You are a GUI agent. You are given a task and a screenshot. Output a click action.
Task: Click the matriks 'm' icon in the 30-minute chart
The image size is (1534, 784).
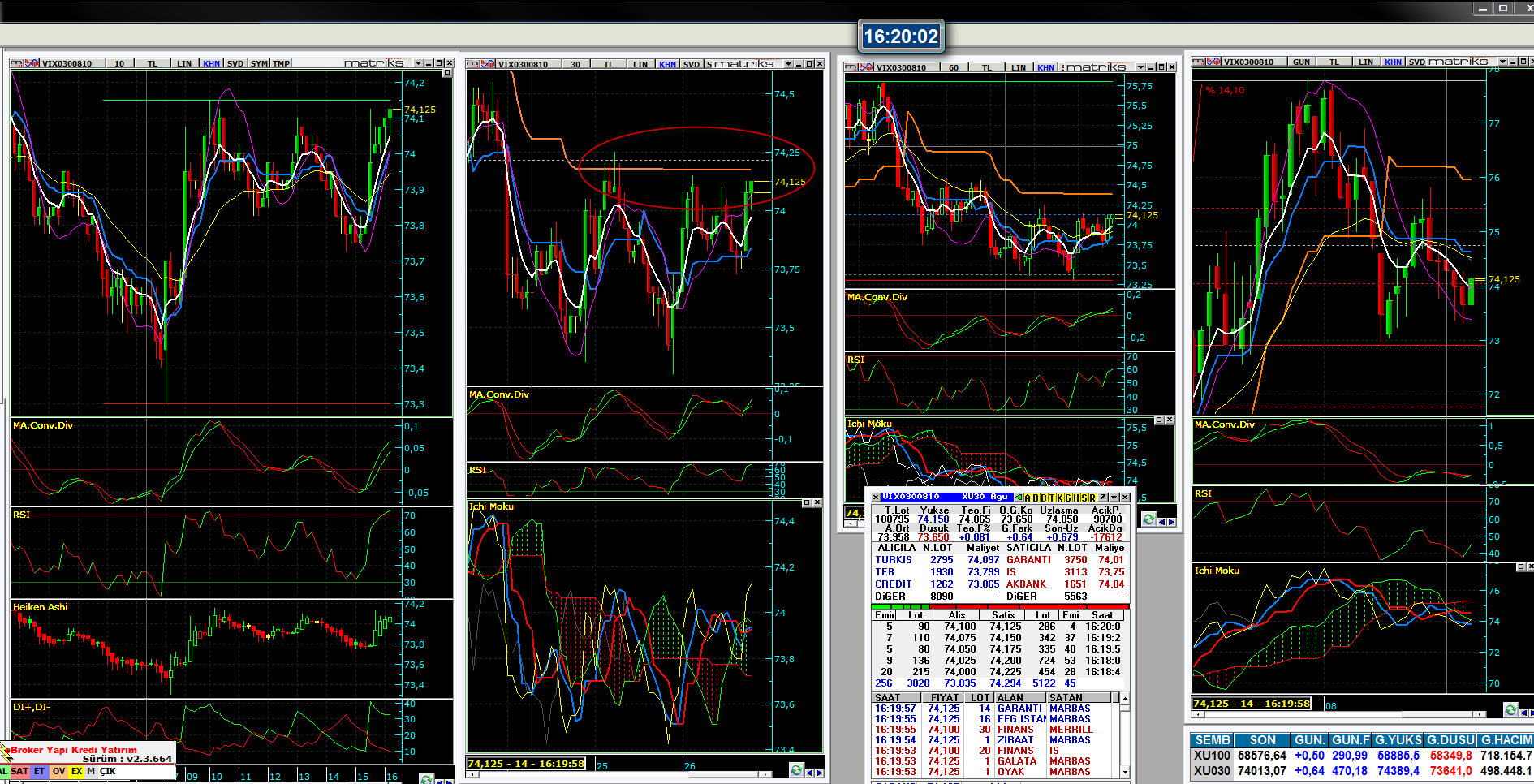pyautogui.click(x=472, y=64)
